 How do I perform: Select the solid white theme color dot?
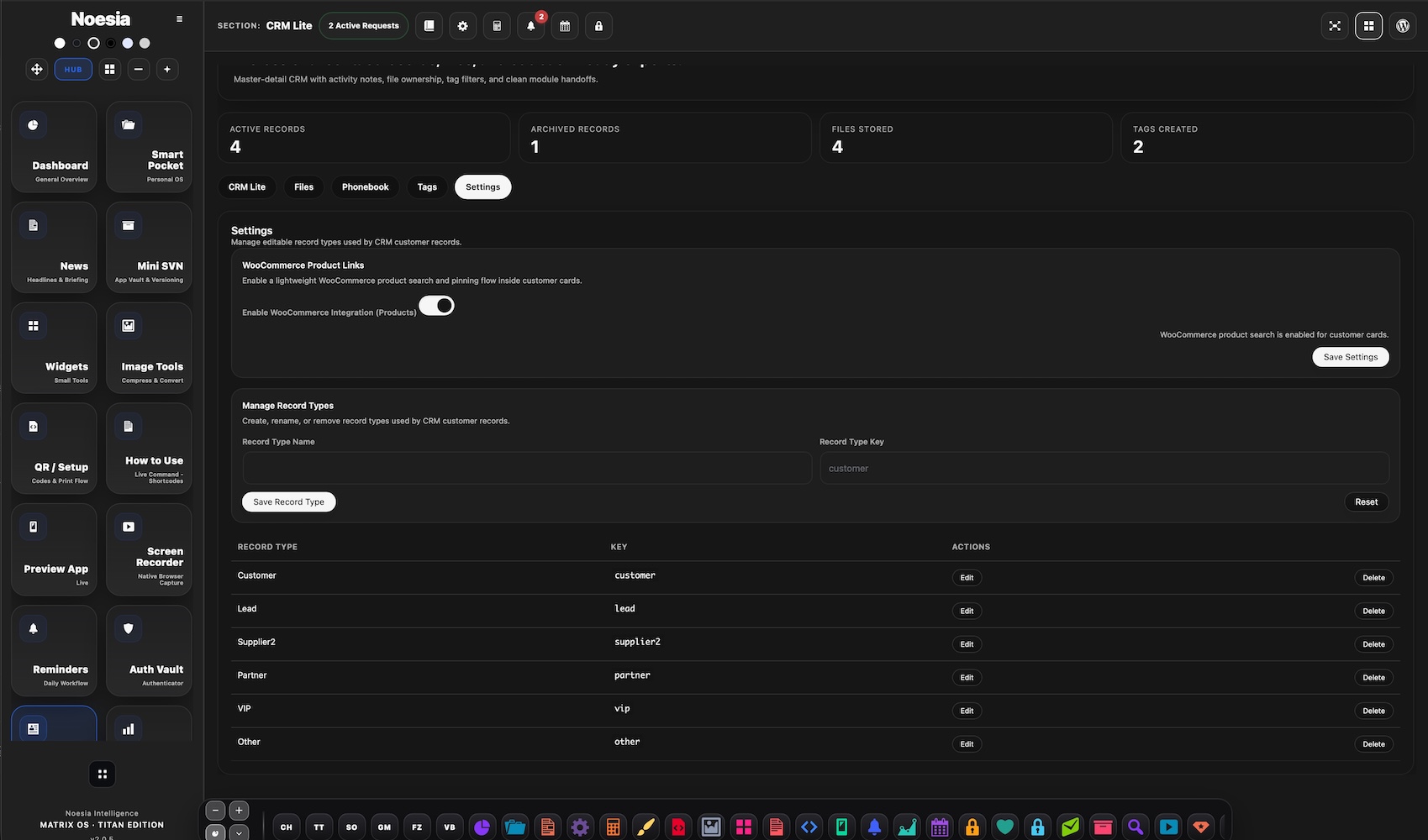(x=60, y=43)
